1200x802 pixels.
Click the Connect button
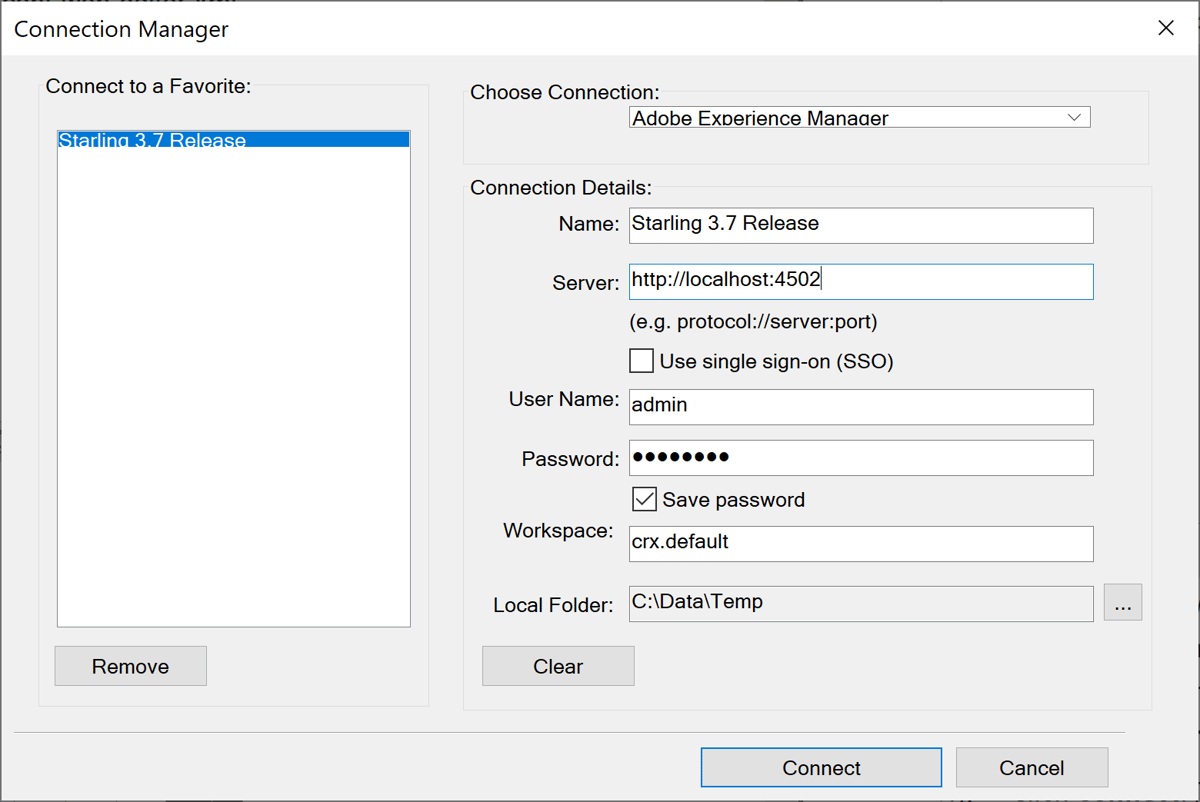[x=821, y=767]
